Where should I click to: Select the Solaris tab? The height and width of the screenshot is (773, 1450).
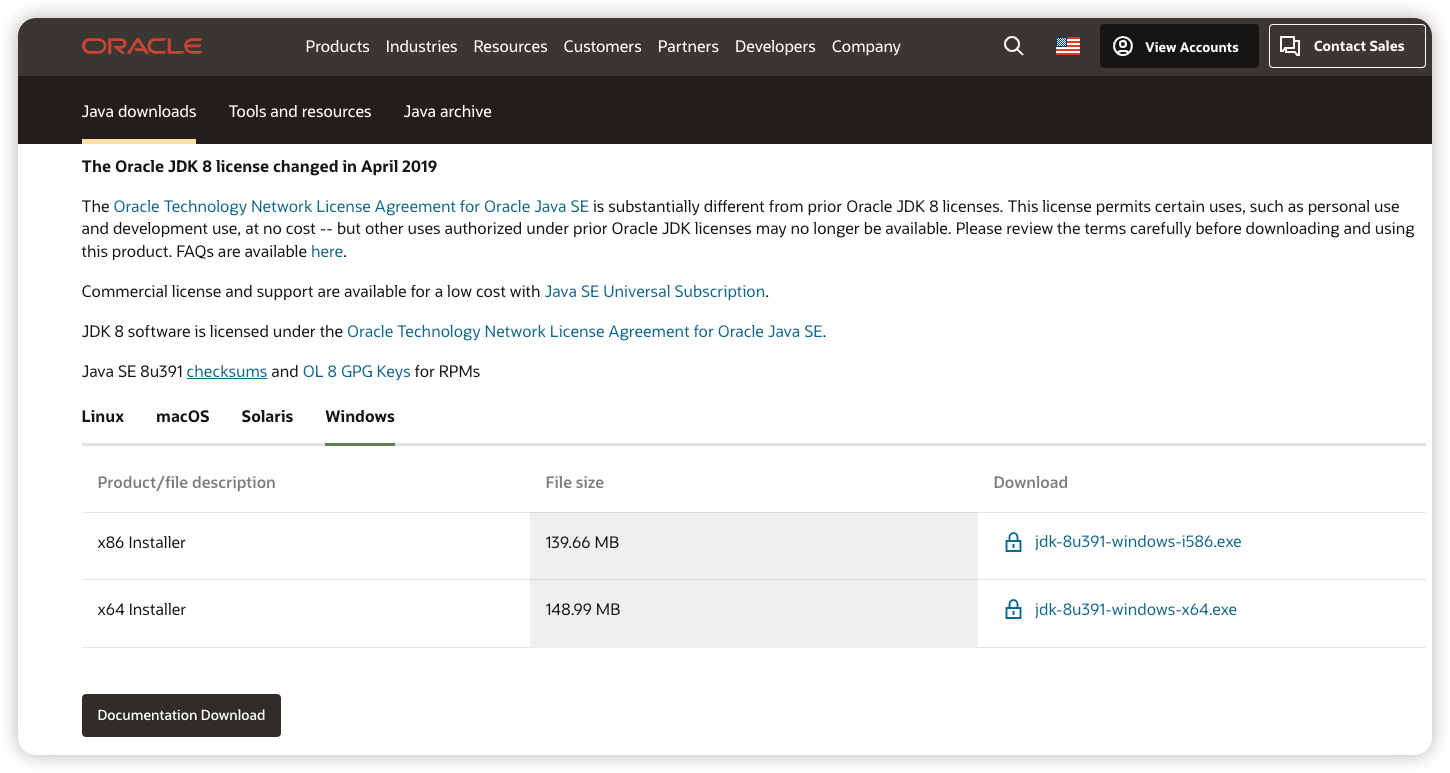pyautogui.click(x=267, y=416)
